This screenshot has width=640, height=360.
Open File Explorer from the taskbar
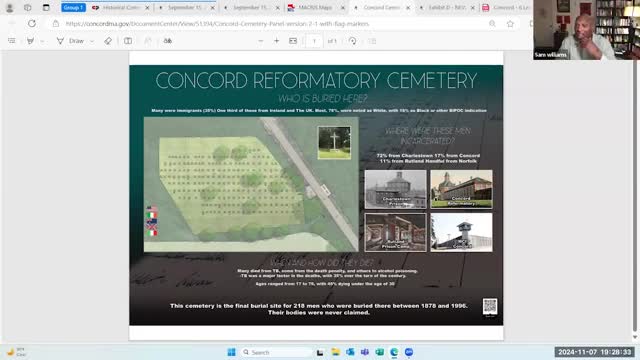[336, 352]
